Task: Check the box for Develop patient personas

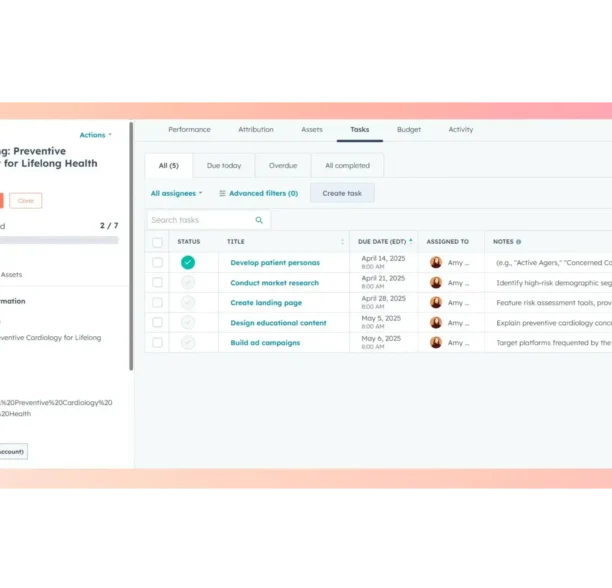Action: point(157,263)
